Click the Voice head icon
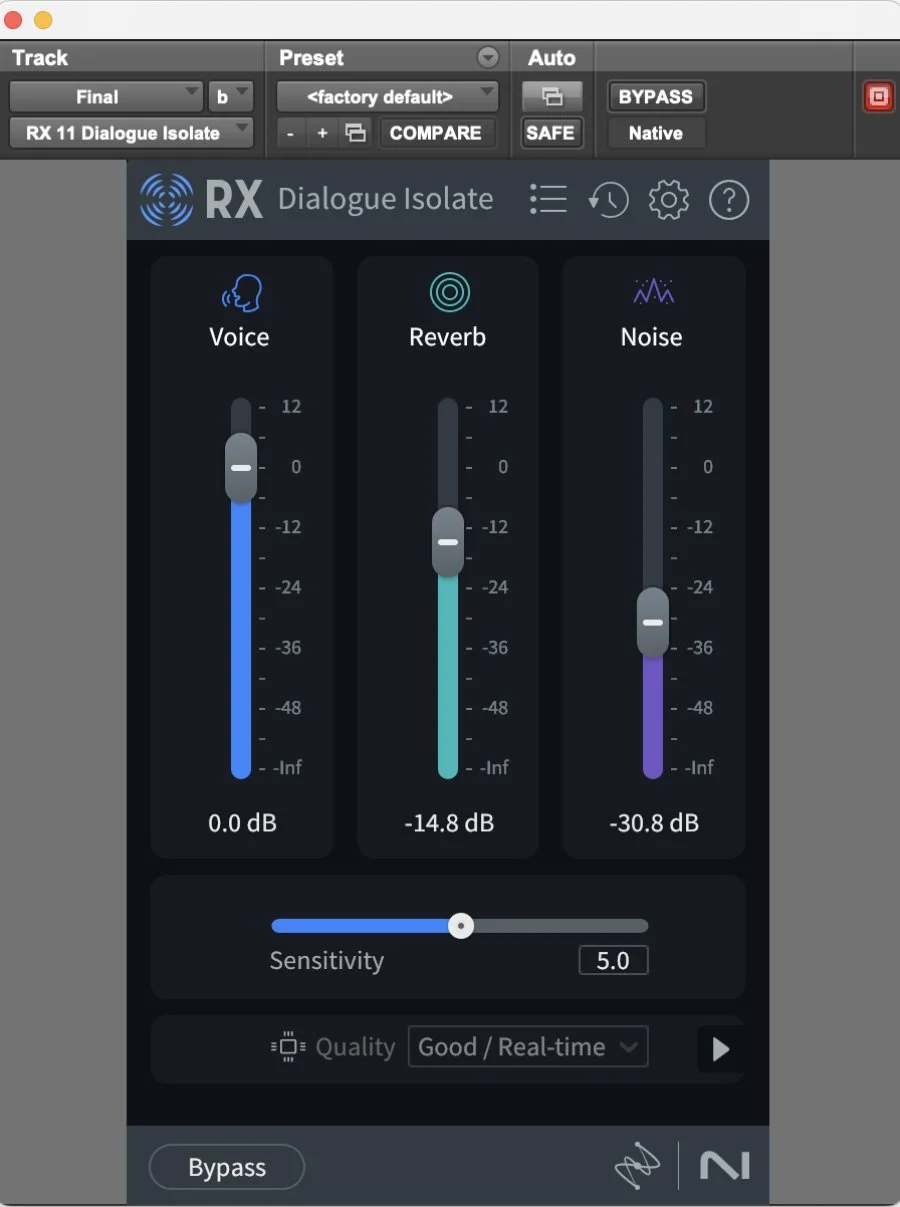This screenshot has width=900, height=1207. point(241,293)
